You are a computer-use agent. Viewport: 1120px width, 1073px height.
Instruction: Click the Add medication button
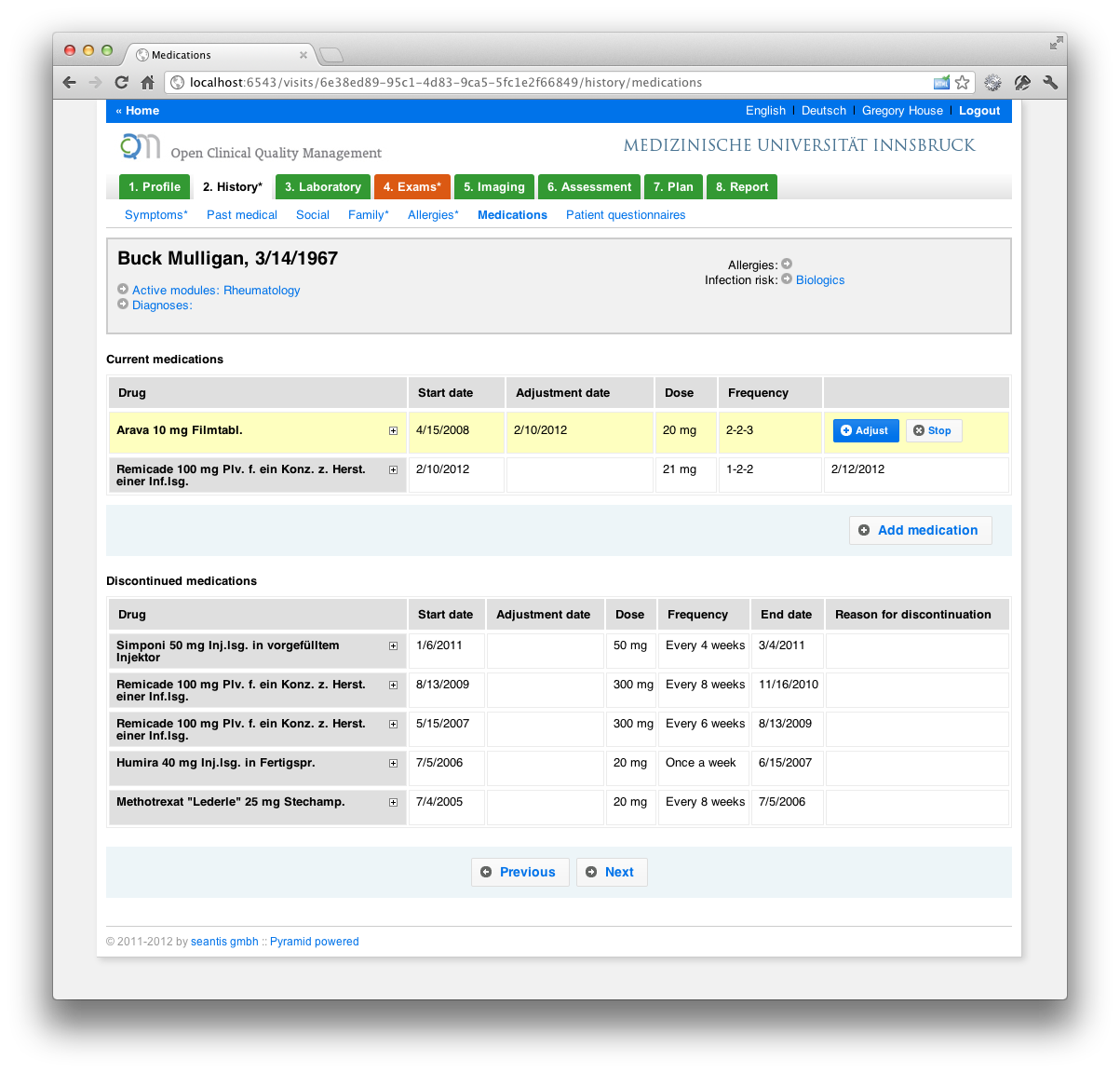click(920, 530)
